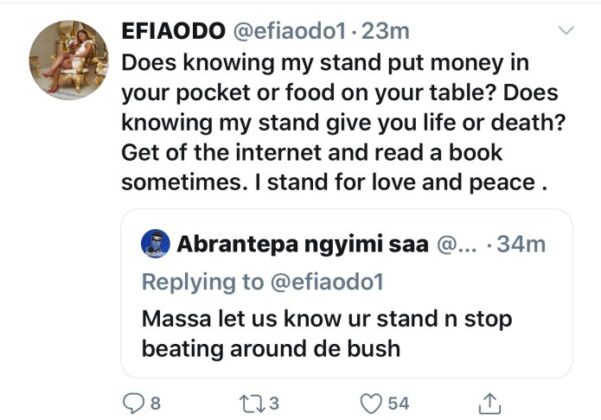Tap the share upload icon
This screenshot has width=601, height=420.
click(x=490, y=401)
